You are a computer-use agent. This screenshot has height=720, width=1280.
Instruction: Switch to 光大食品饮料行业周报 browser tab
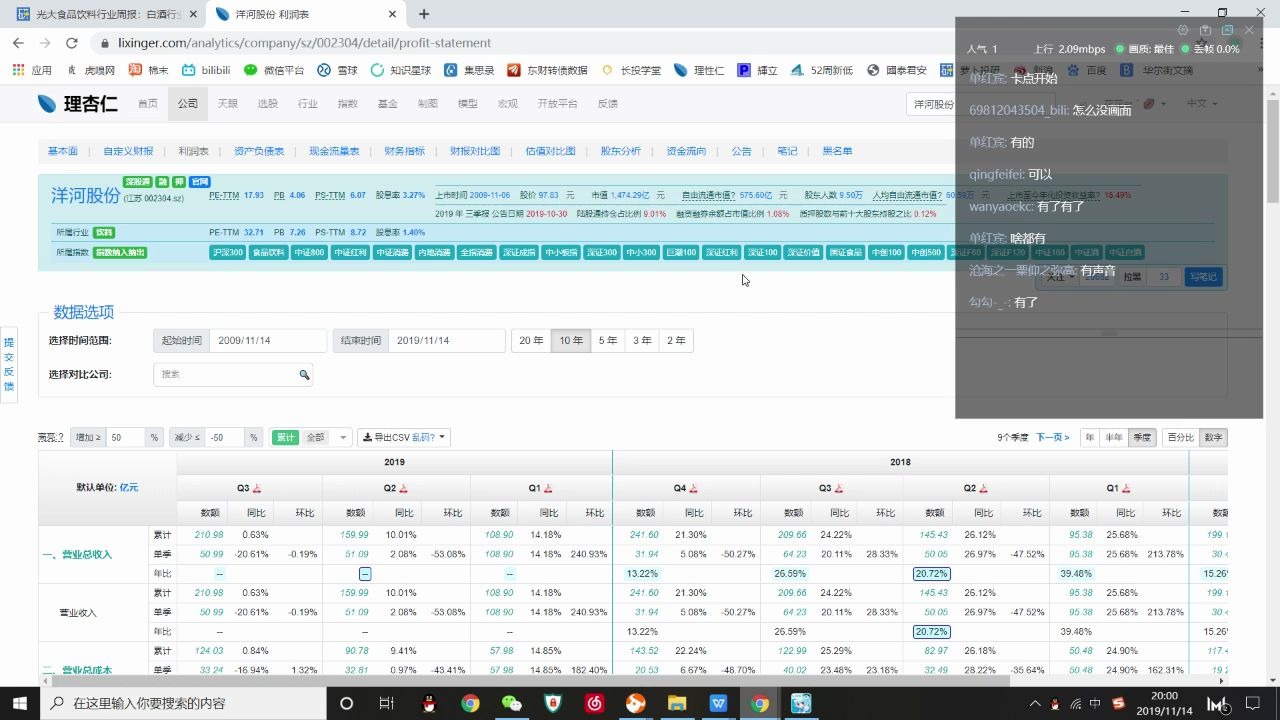107,14
